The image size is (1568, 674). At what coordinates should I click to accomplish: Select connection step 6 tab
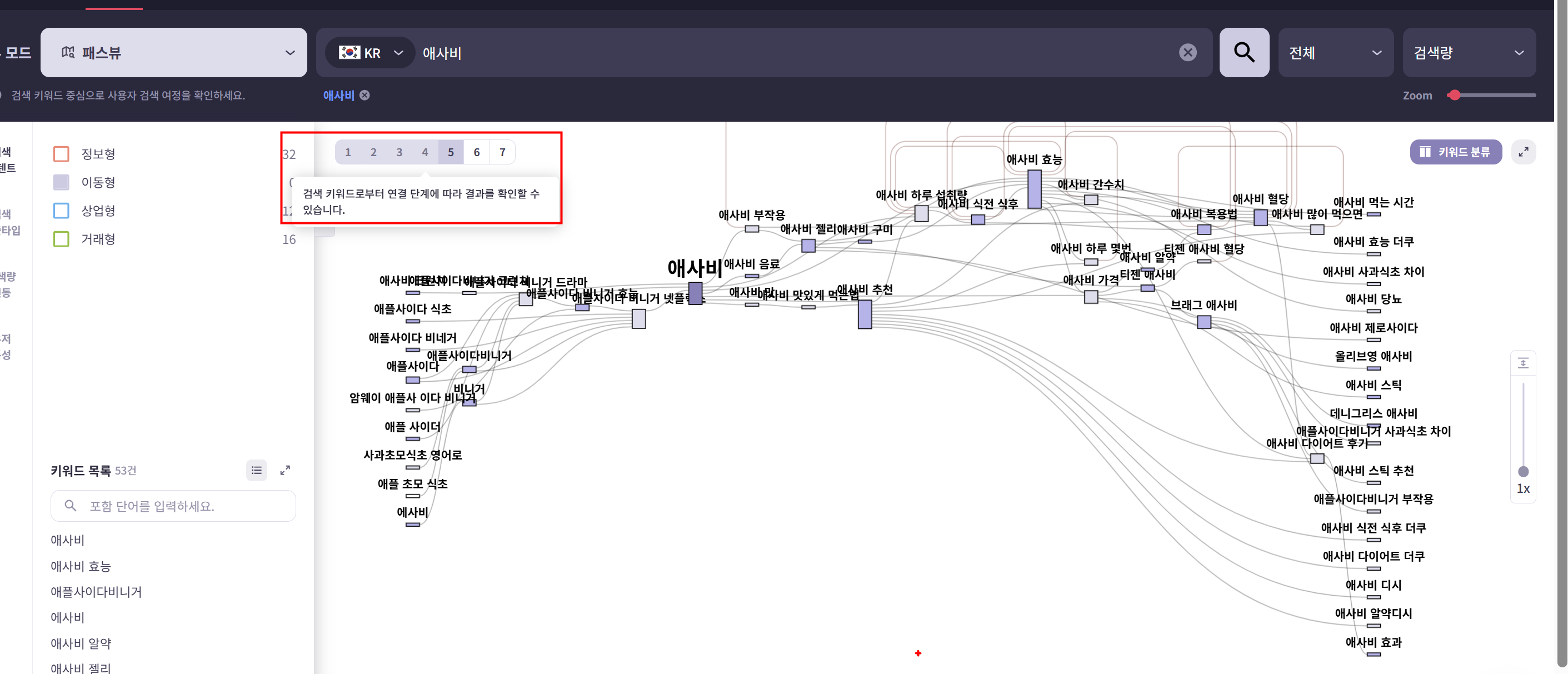click(477, 152)
